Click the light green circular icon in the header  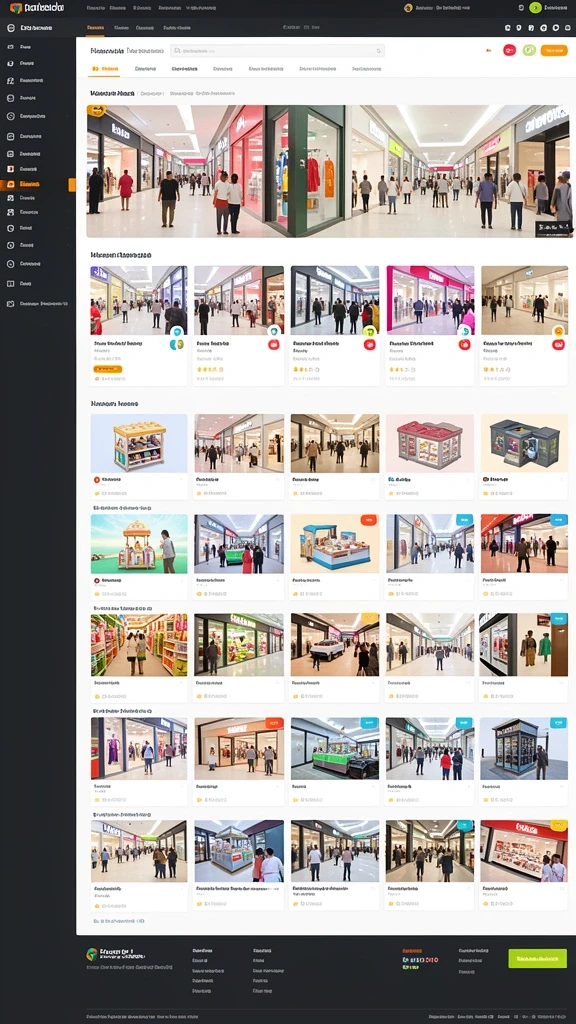[x=529, y=50]
